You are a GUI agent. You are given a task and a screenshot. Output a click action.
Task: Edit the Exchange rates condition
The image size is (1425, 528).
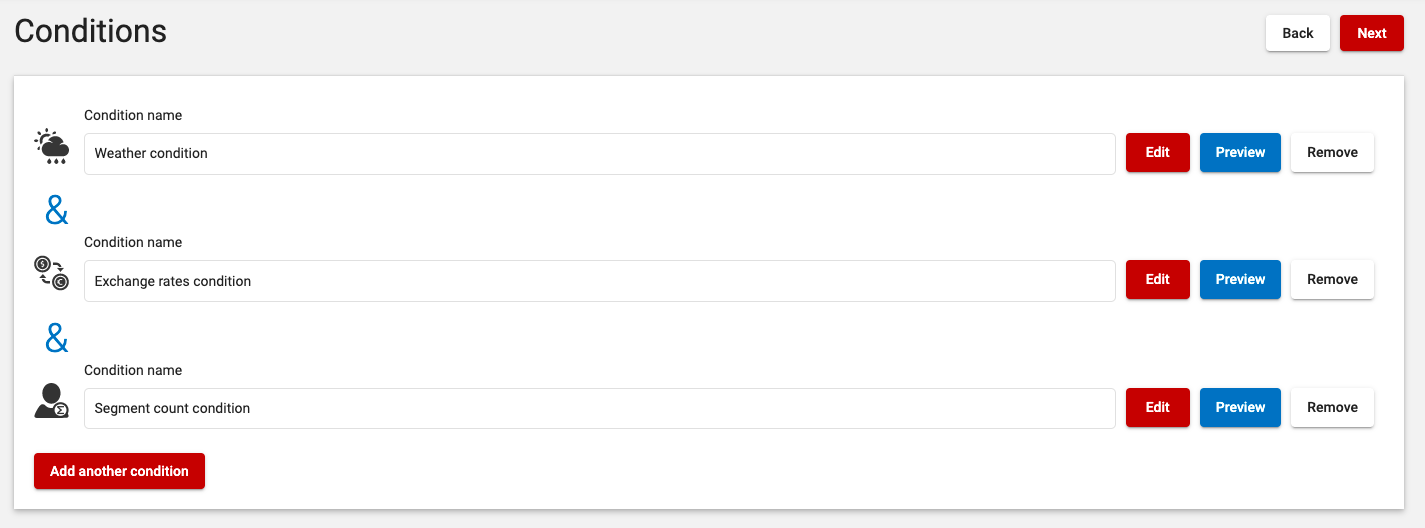pos(1158,280)
